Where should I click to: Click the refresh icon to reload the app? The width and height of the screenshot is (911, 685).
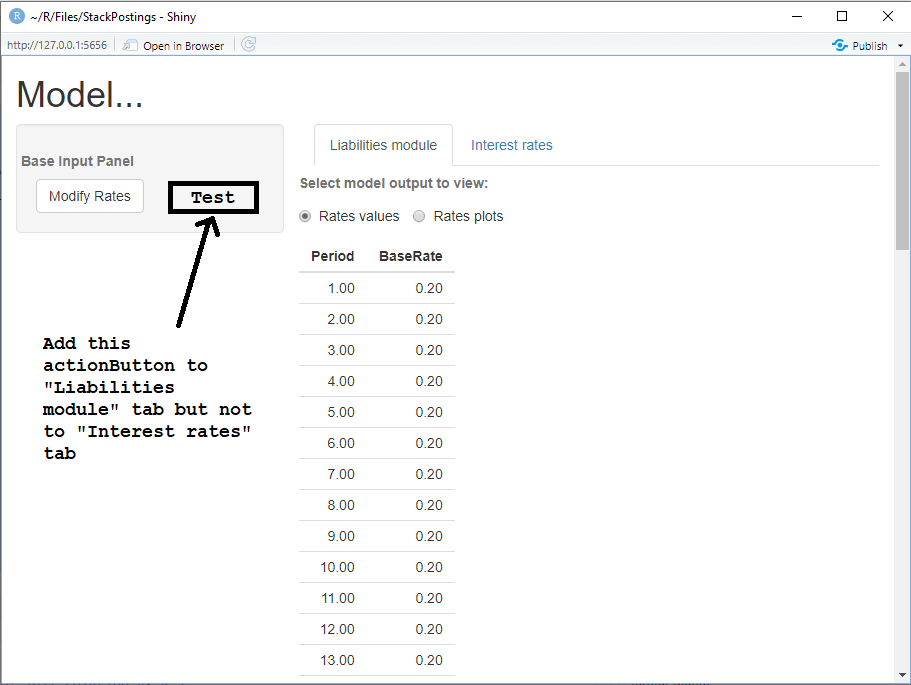[247, 44]
